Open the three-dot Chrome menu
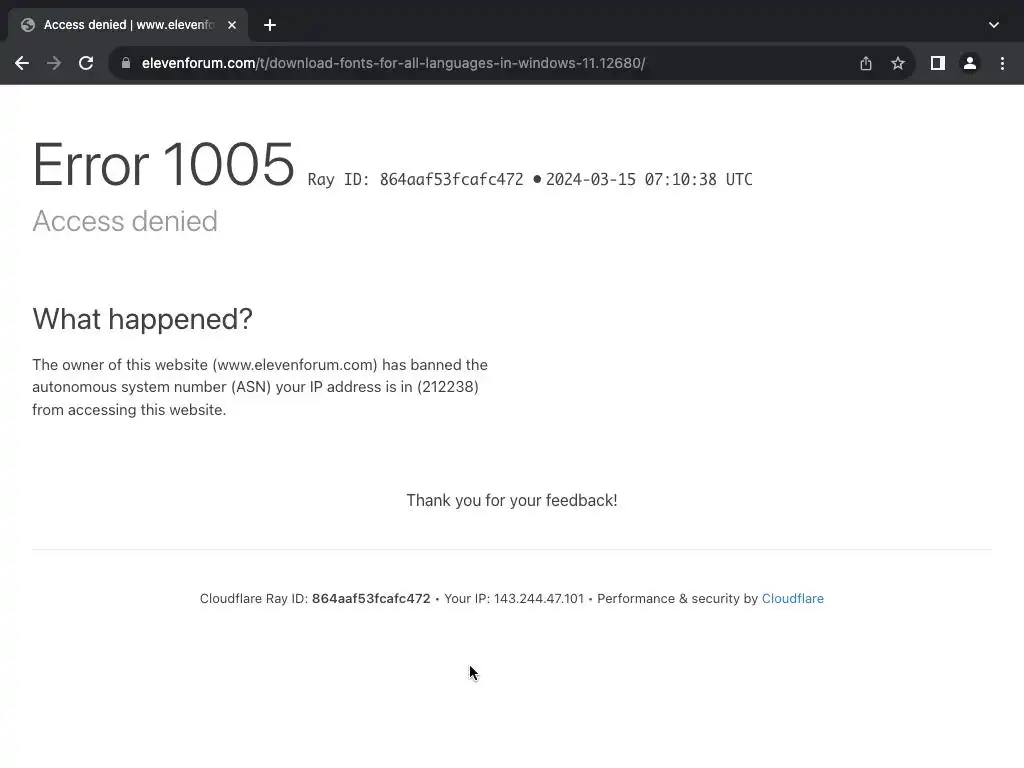The image size is (1024, 768). [x=1002, y=63]
